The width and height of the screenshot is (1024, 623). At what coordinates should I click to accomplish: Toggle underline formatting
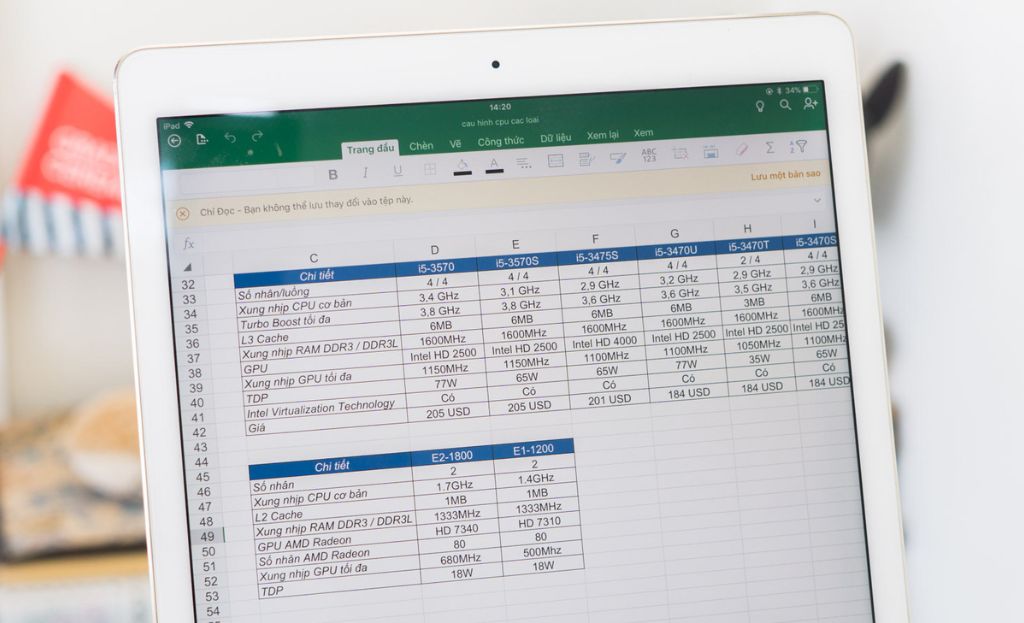[x=397, y=171]
